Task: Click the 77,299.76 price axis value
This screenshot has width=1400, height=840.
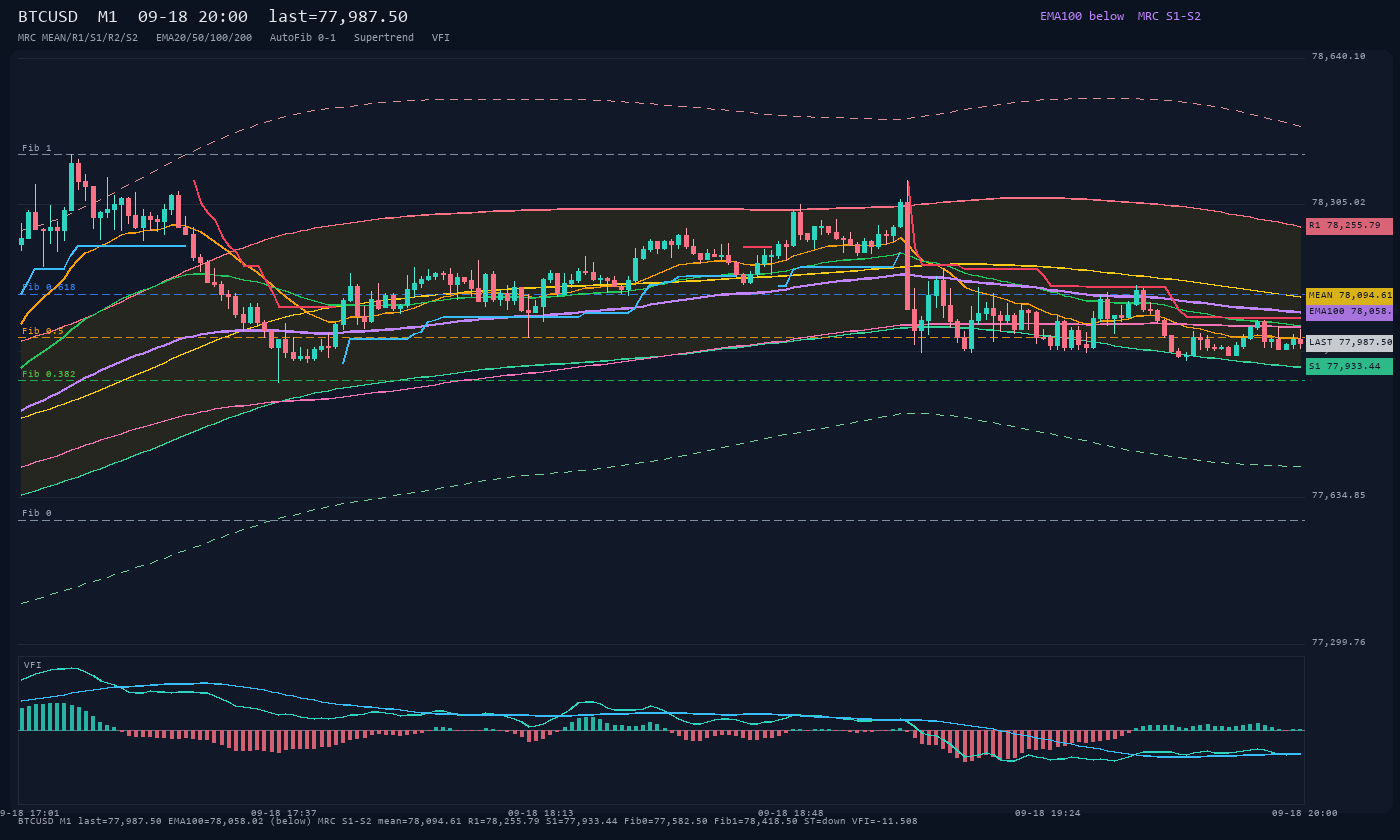Action: click(1338, 642)
